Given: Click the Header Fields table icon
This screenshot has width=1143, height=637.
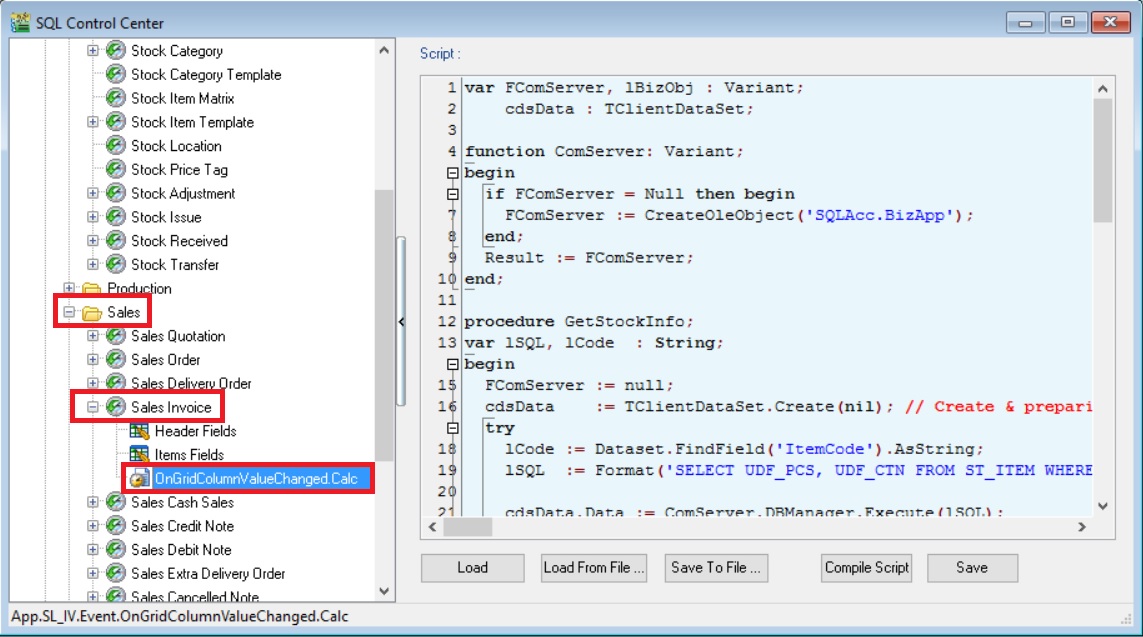Looking at the screenshot, I should tap(139, 431).
